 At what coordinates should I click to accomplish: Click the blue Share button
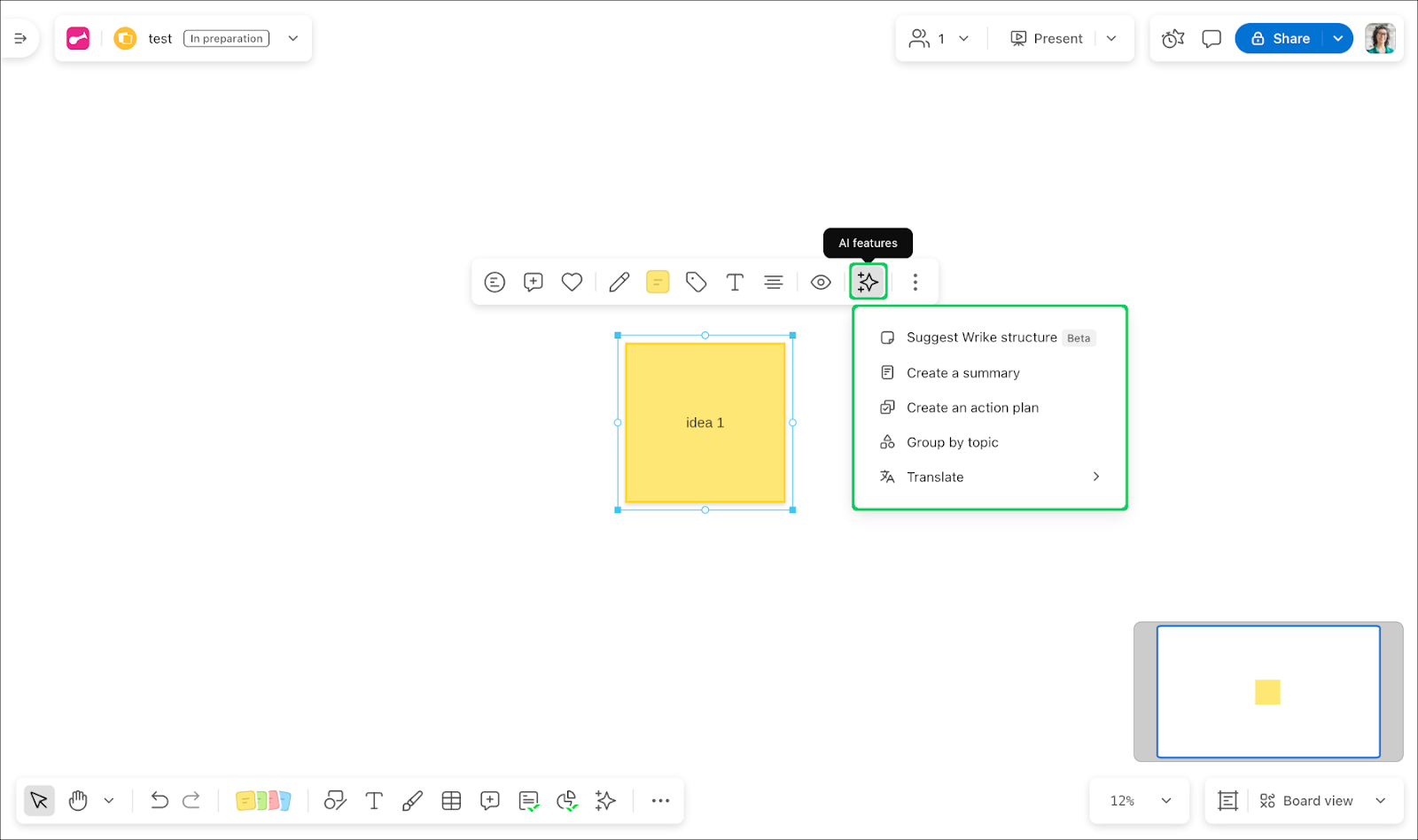pos(1280,38)
